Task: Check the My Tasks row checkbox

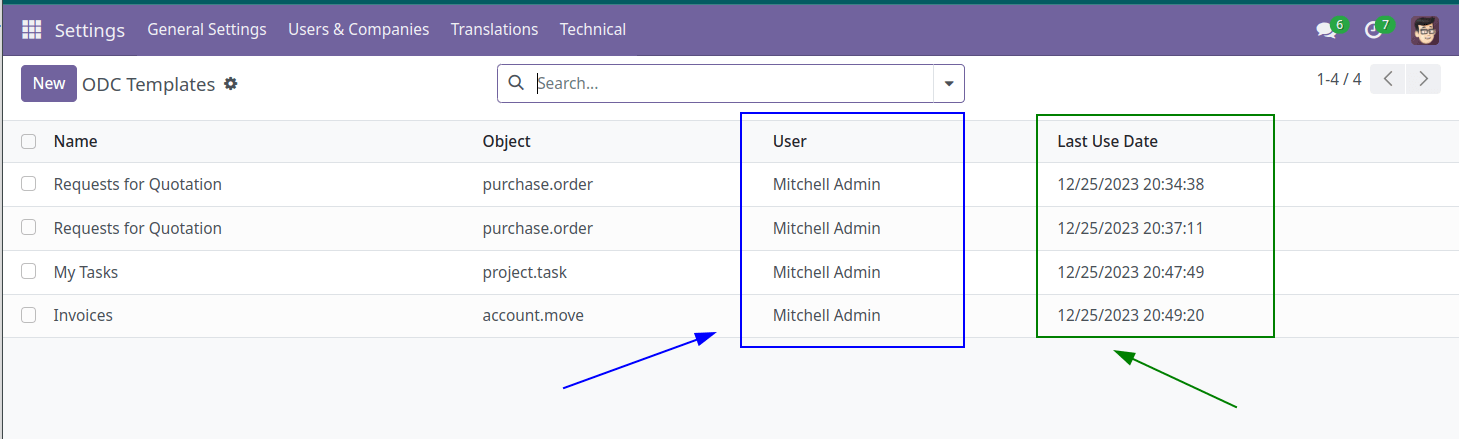Action: pyautogui.click(x=29, y=272)
